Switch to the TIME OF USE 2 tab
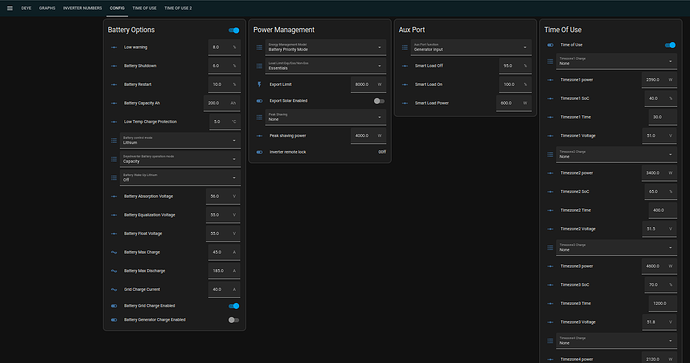 [178, 8]
